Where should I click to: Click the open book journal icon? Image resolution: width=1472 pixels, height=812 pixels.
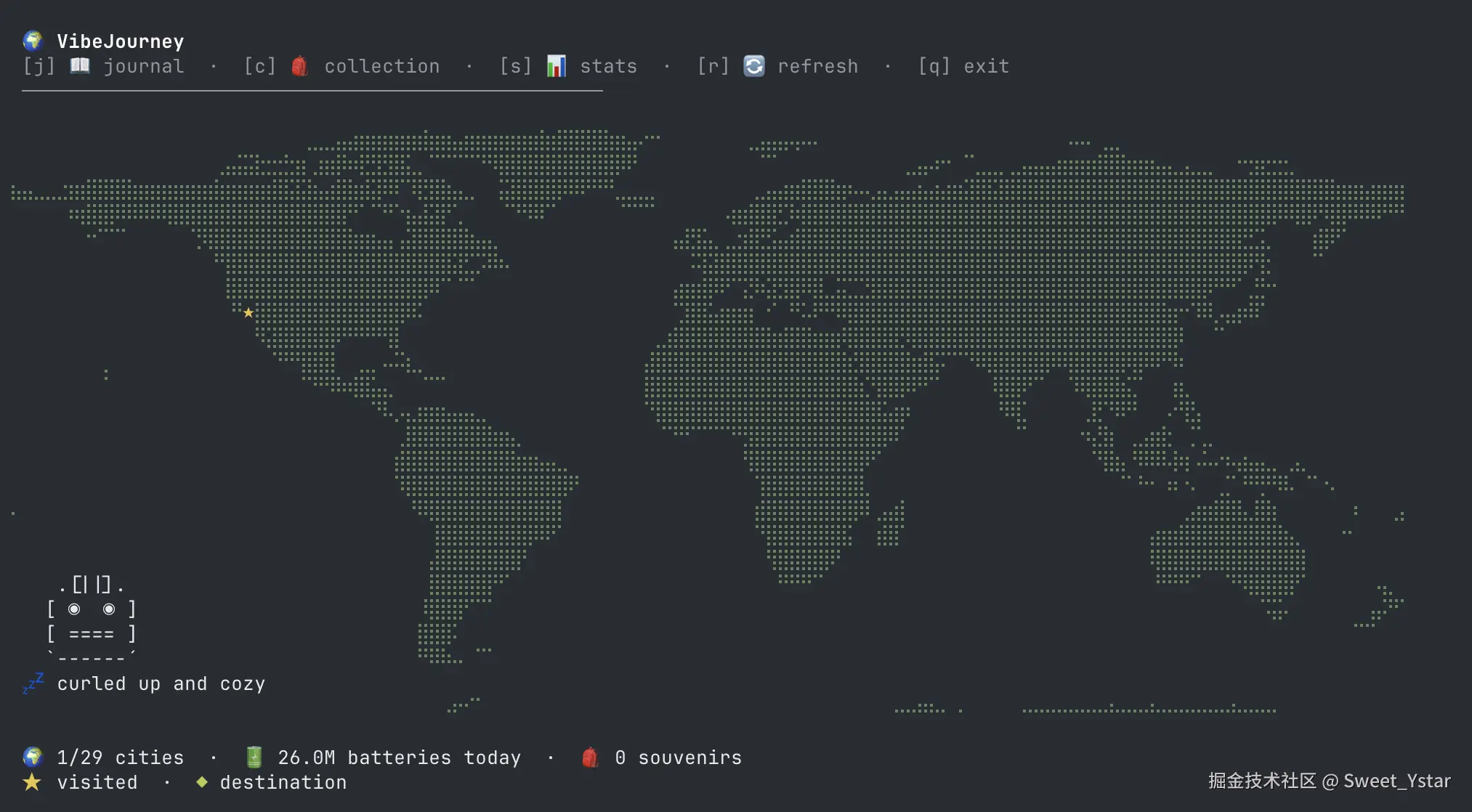[x=80, y=66]
